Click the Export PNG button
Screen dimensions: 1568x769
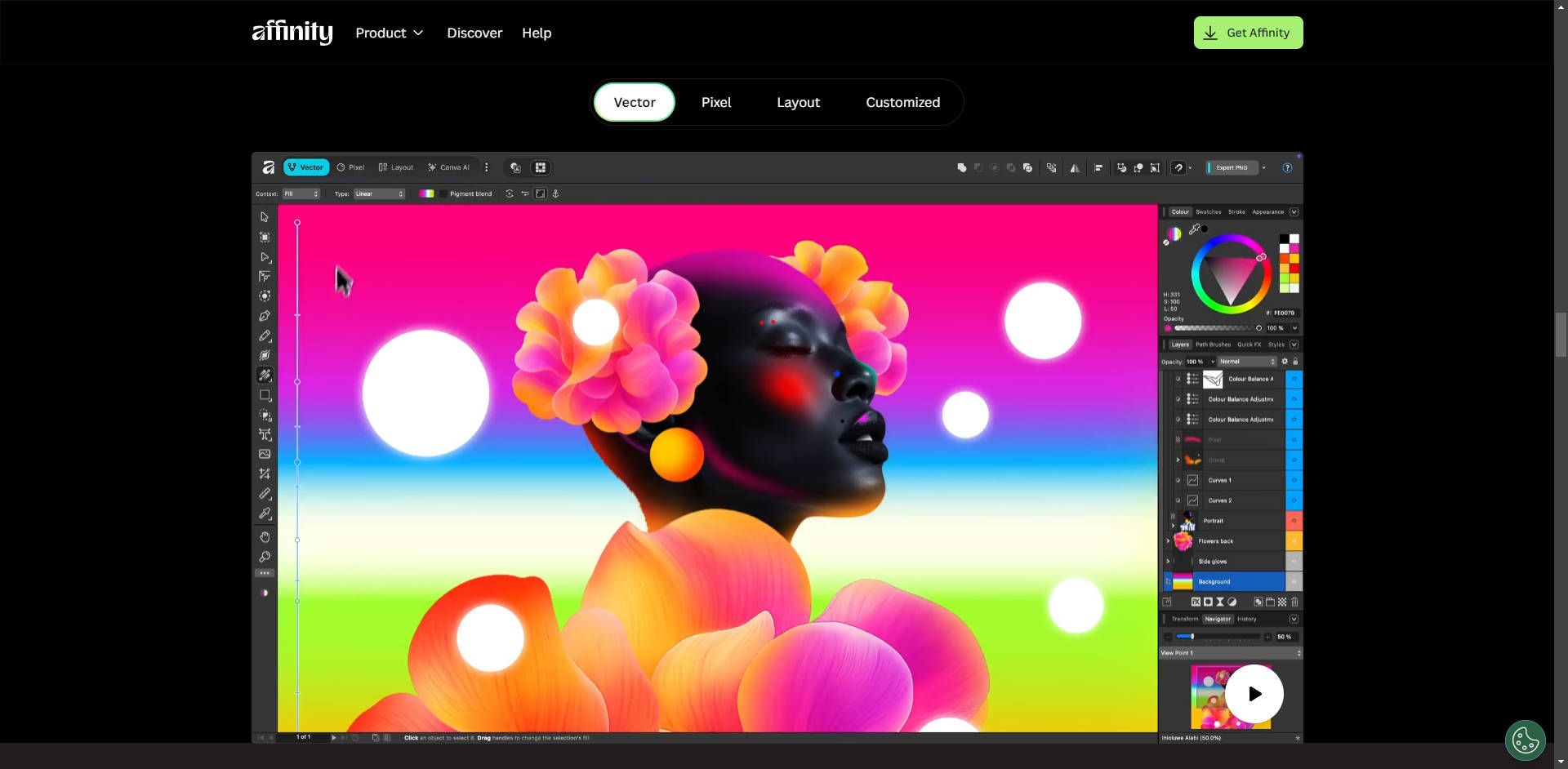[x=1232, y=167]
